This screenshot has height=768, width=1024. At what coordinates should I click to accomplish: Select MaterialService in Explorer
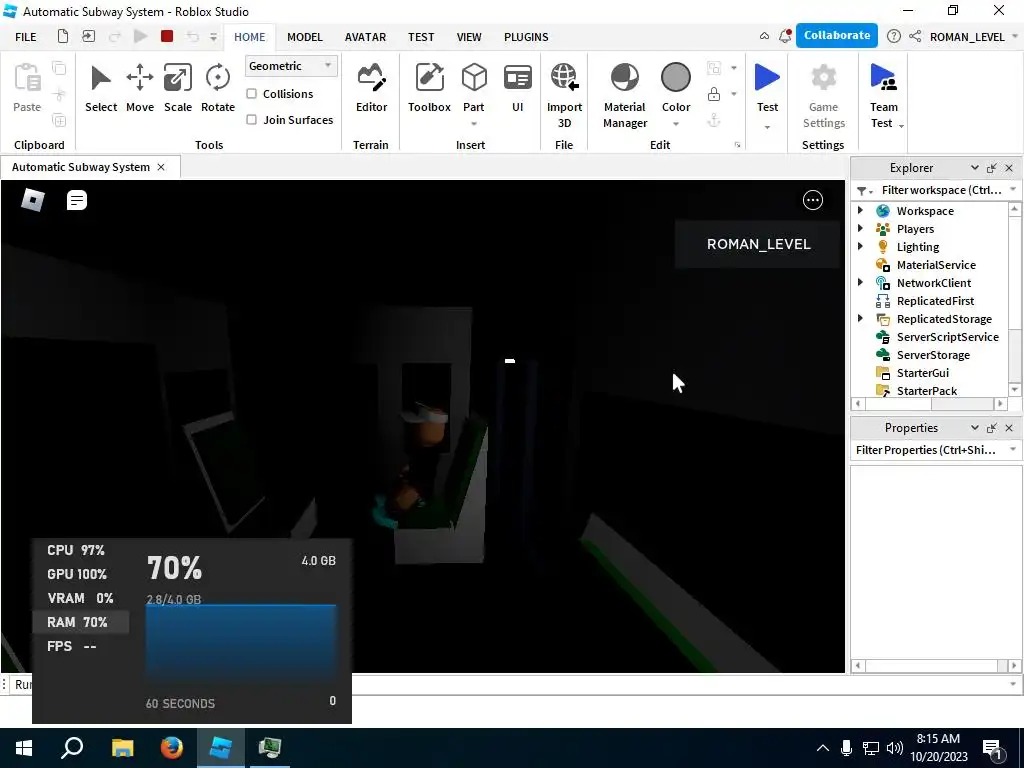pos(935,264)
